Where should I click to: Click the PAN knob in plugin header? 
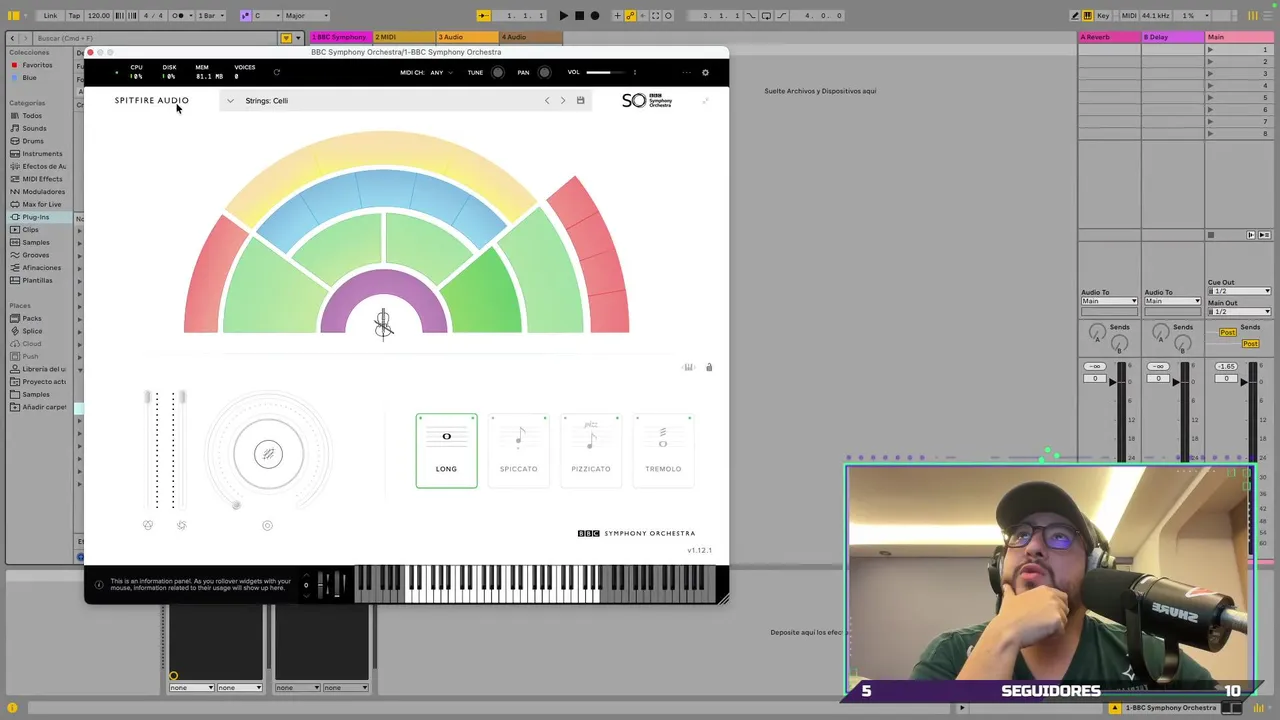(544, 72)
